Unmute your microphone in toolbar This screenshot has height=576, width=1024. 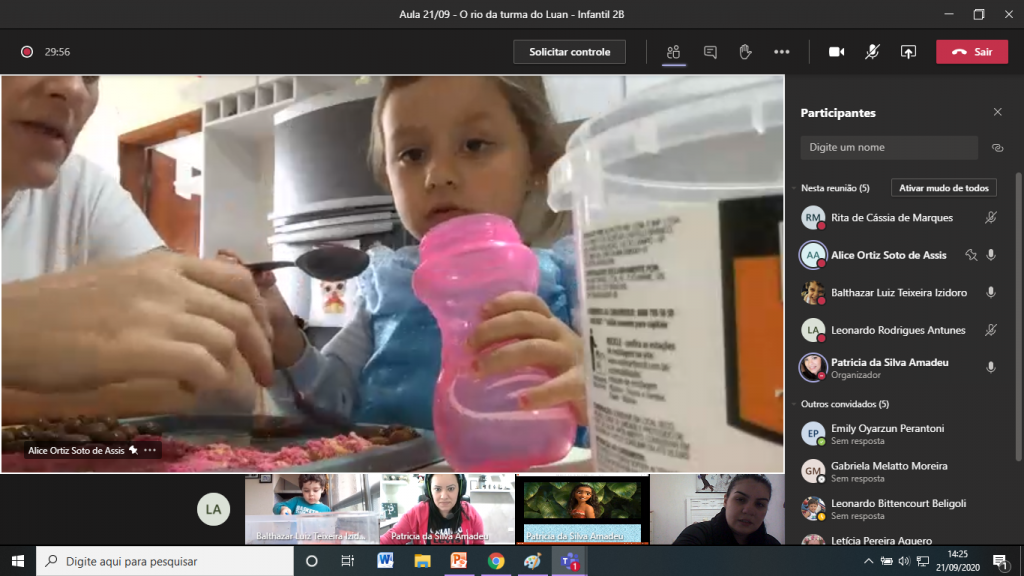coord(872,52)
